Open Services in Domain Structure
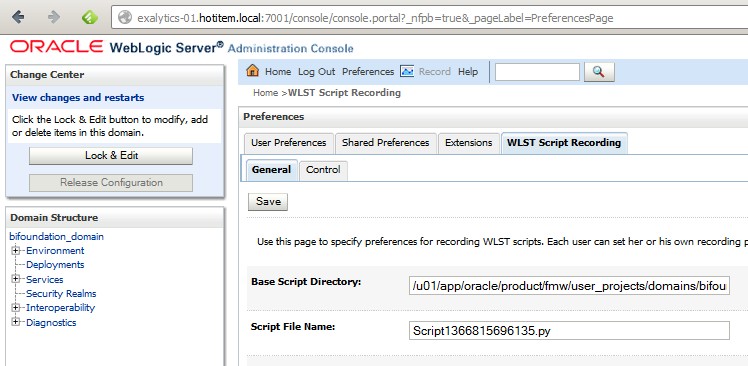This screenshot has height=366, width=748. click(44, 279)
